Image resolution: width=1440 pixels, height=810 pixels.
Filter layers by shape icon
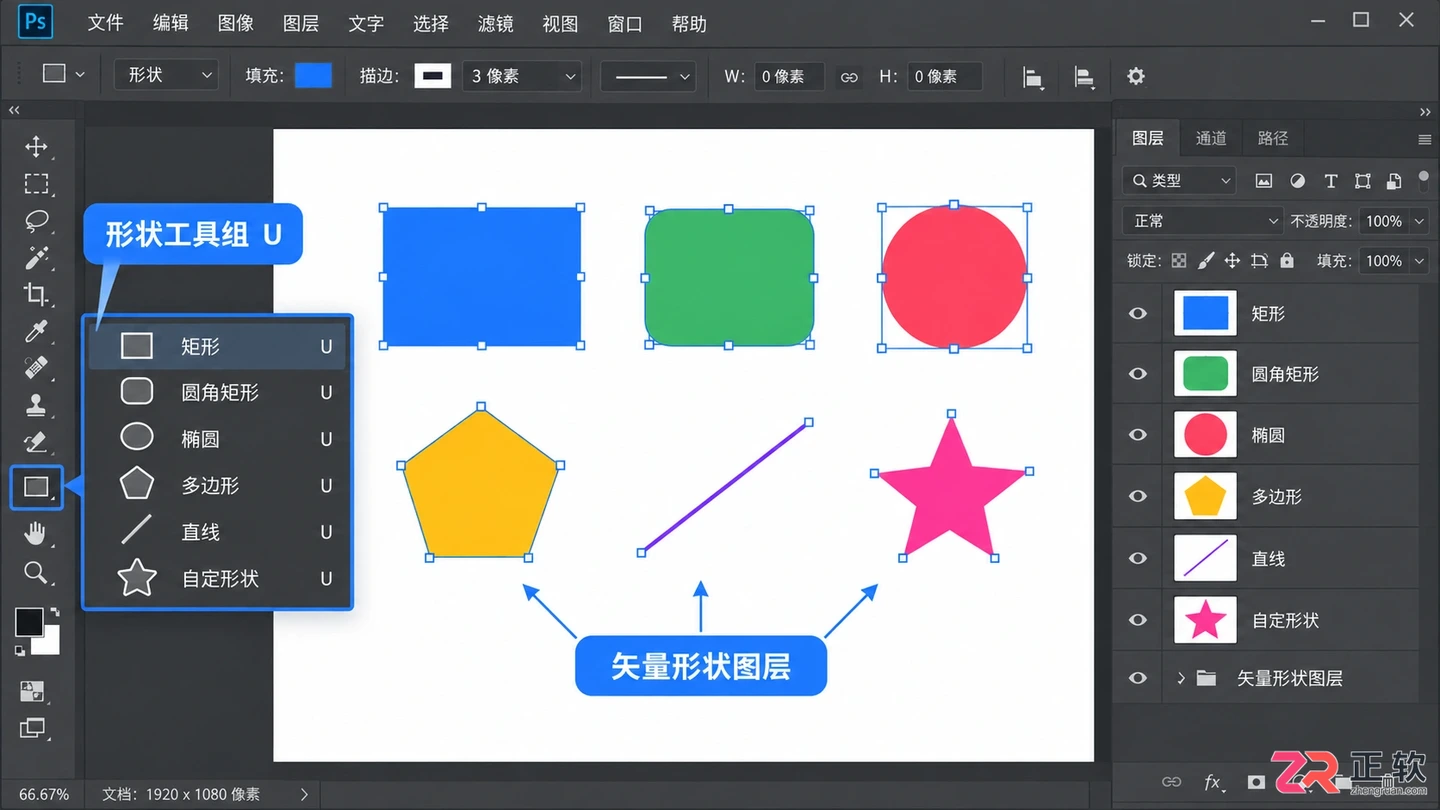click(1362, 181)
